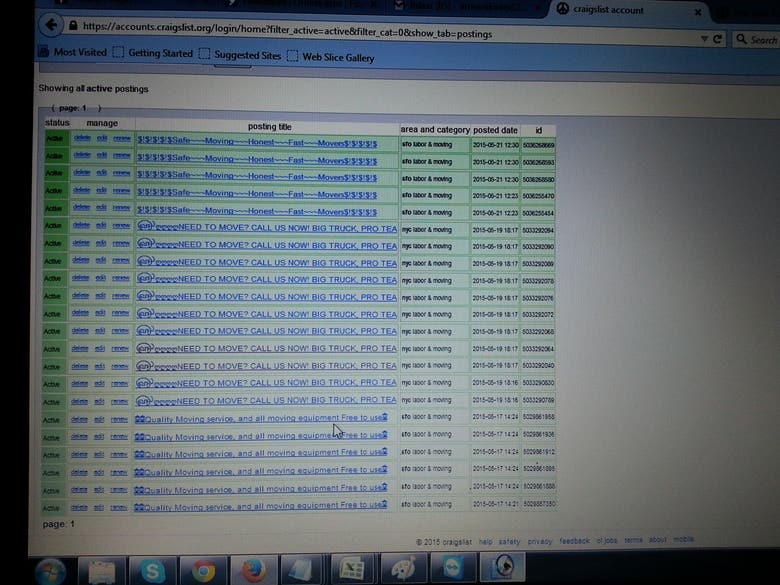Close the craigslist account tab
The width and height of the screenshot is (780, 585).
pos(698,12)
